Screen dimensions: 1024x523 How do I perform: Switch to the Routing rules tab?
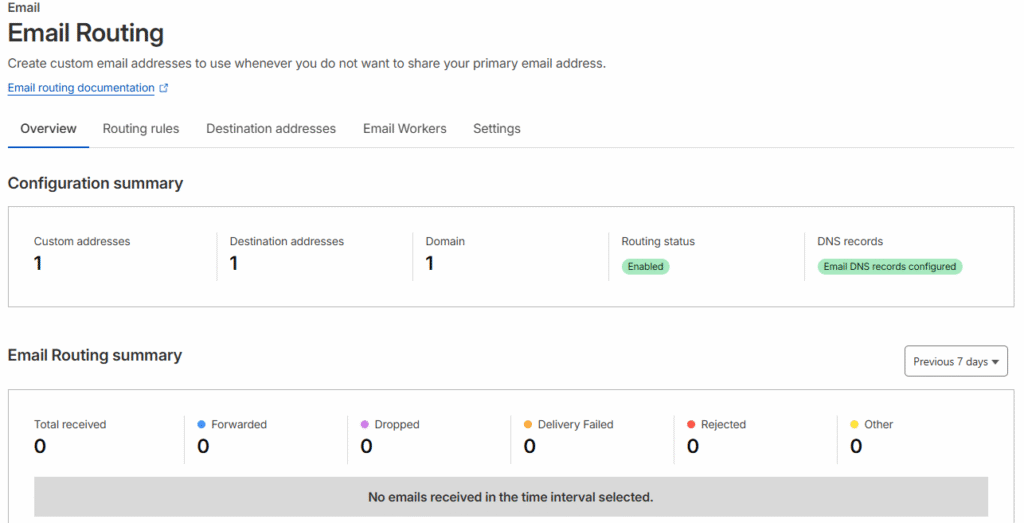pos(140,129)
